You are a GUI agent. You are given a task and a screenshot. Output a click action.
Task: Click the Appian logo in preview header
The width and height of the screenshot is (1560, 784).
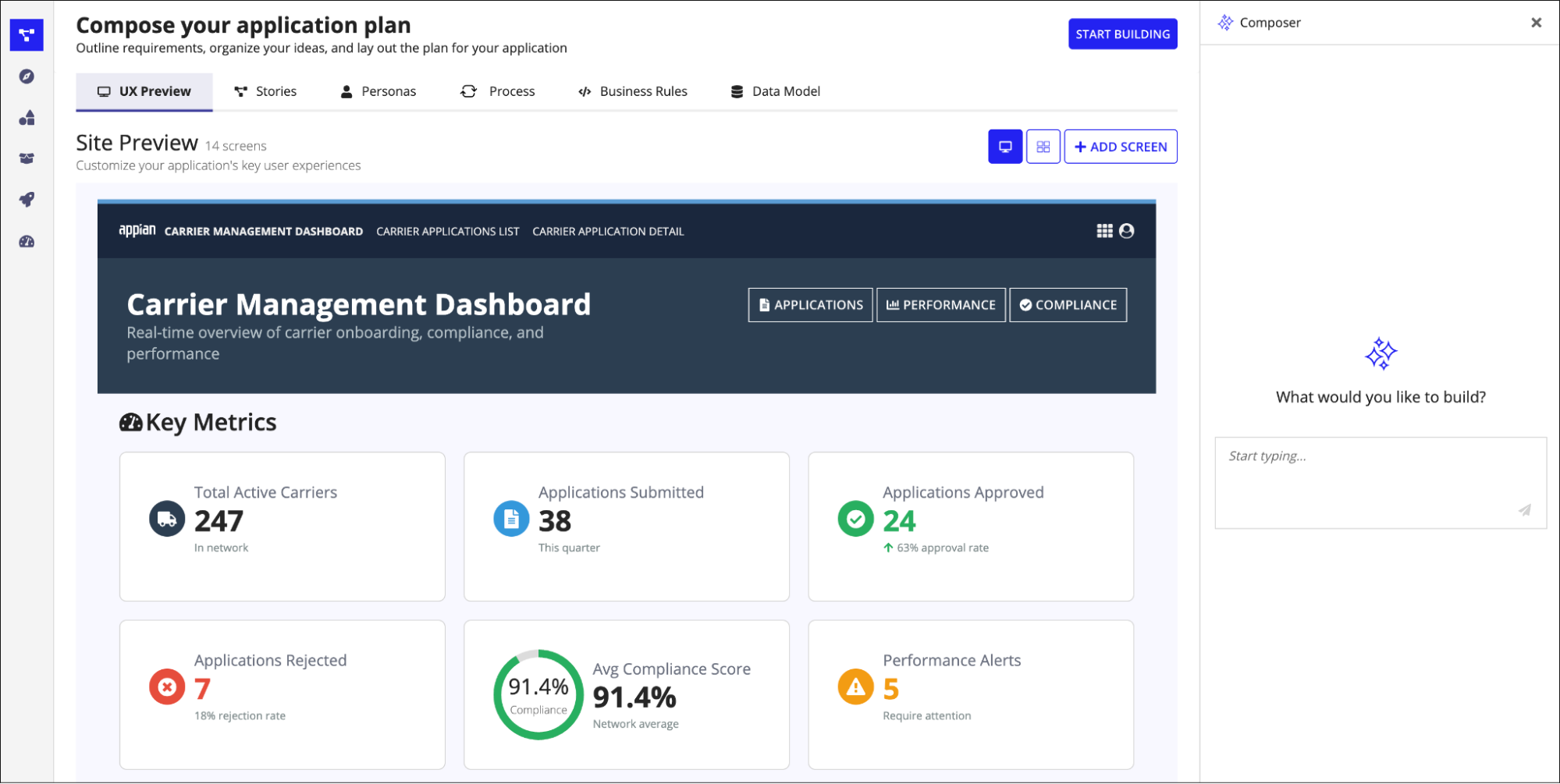(137, 230)
